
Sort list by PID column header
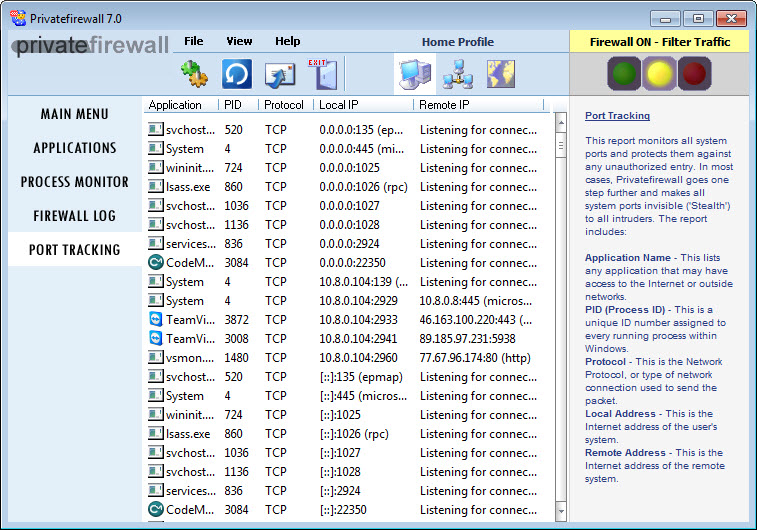point(233,104)
